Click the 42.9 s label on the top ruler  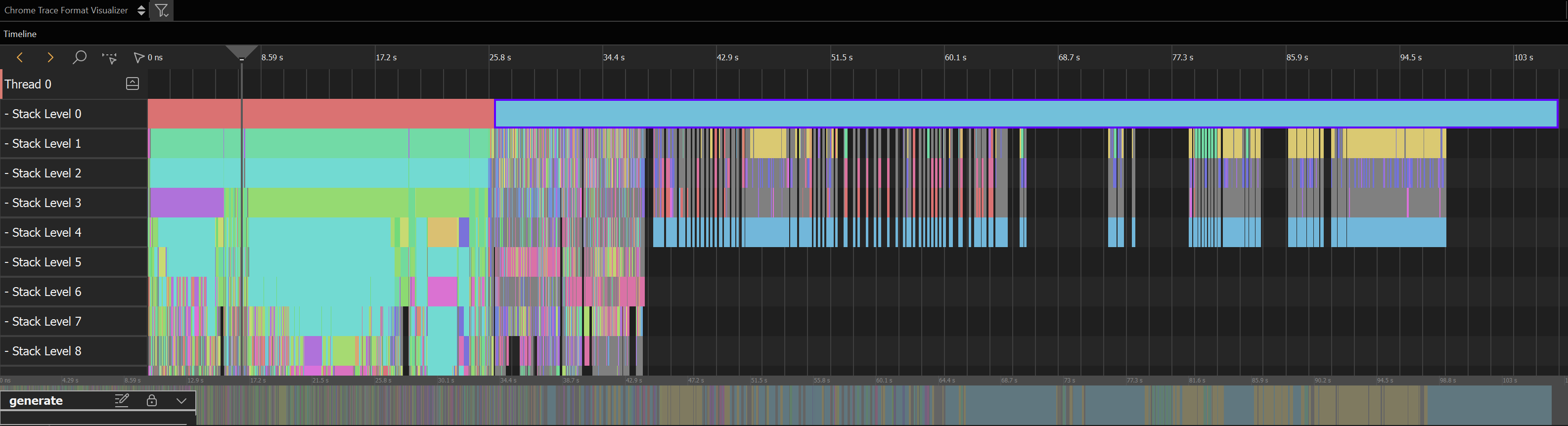tap(727, 57)
